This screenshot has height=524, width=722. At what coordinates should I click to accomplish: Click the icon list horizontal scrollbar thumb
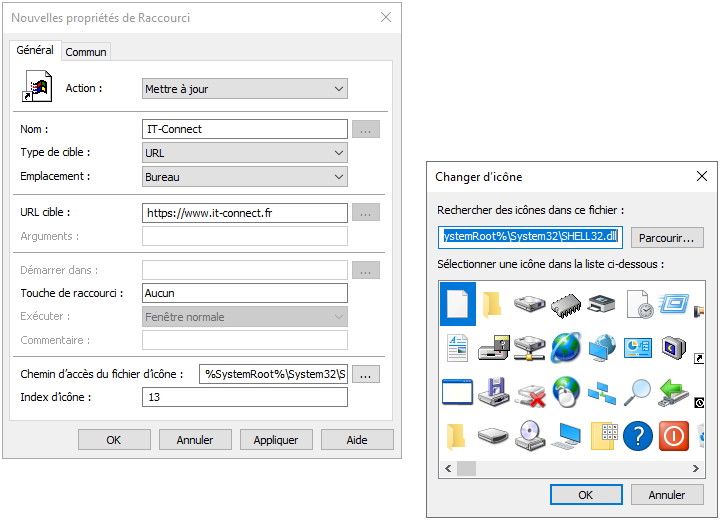(466, 469)
